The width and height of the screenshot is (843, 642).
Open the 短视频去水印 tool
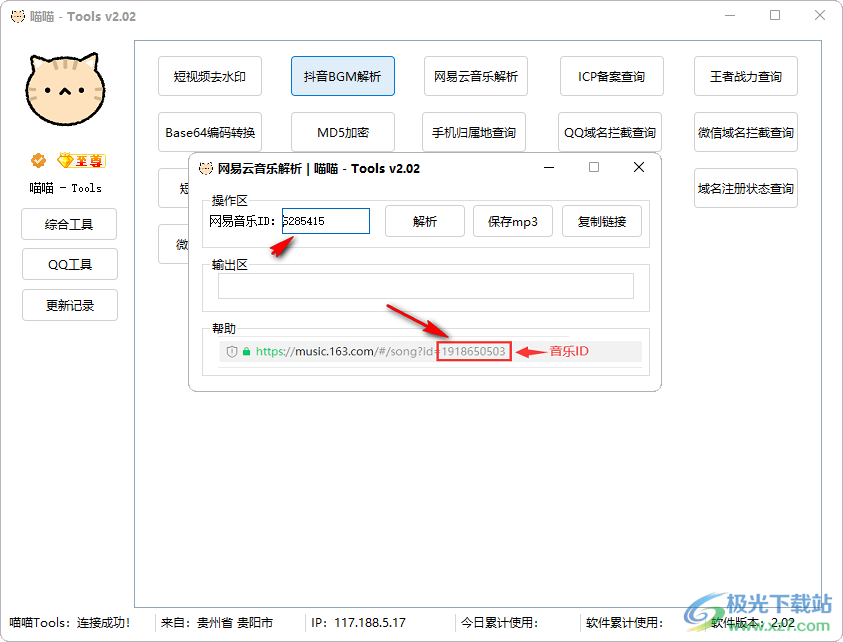point(210,76)
